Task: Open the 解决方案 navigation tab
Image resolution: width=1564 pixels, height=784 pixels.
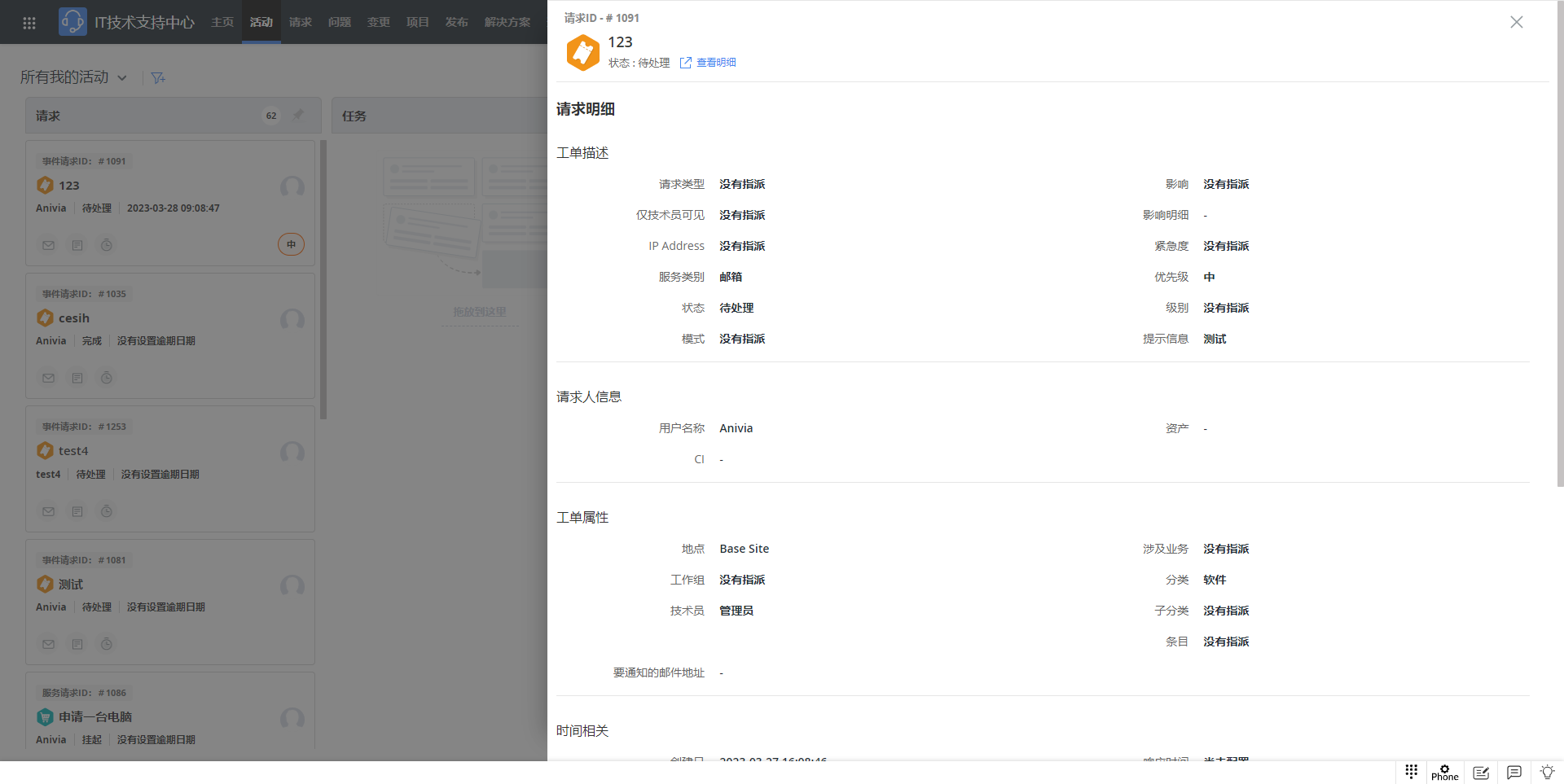Action: pyautogui.click(x=507, y=22)
